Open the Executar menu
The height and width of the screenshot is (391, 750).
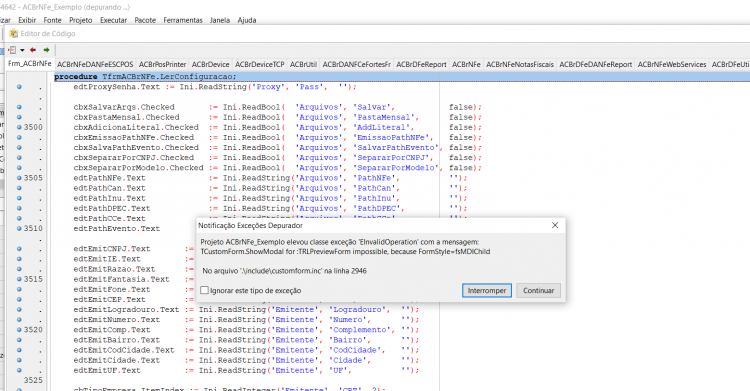pyautogui.click(x=113, y=20)
